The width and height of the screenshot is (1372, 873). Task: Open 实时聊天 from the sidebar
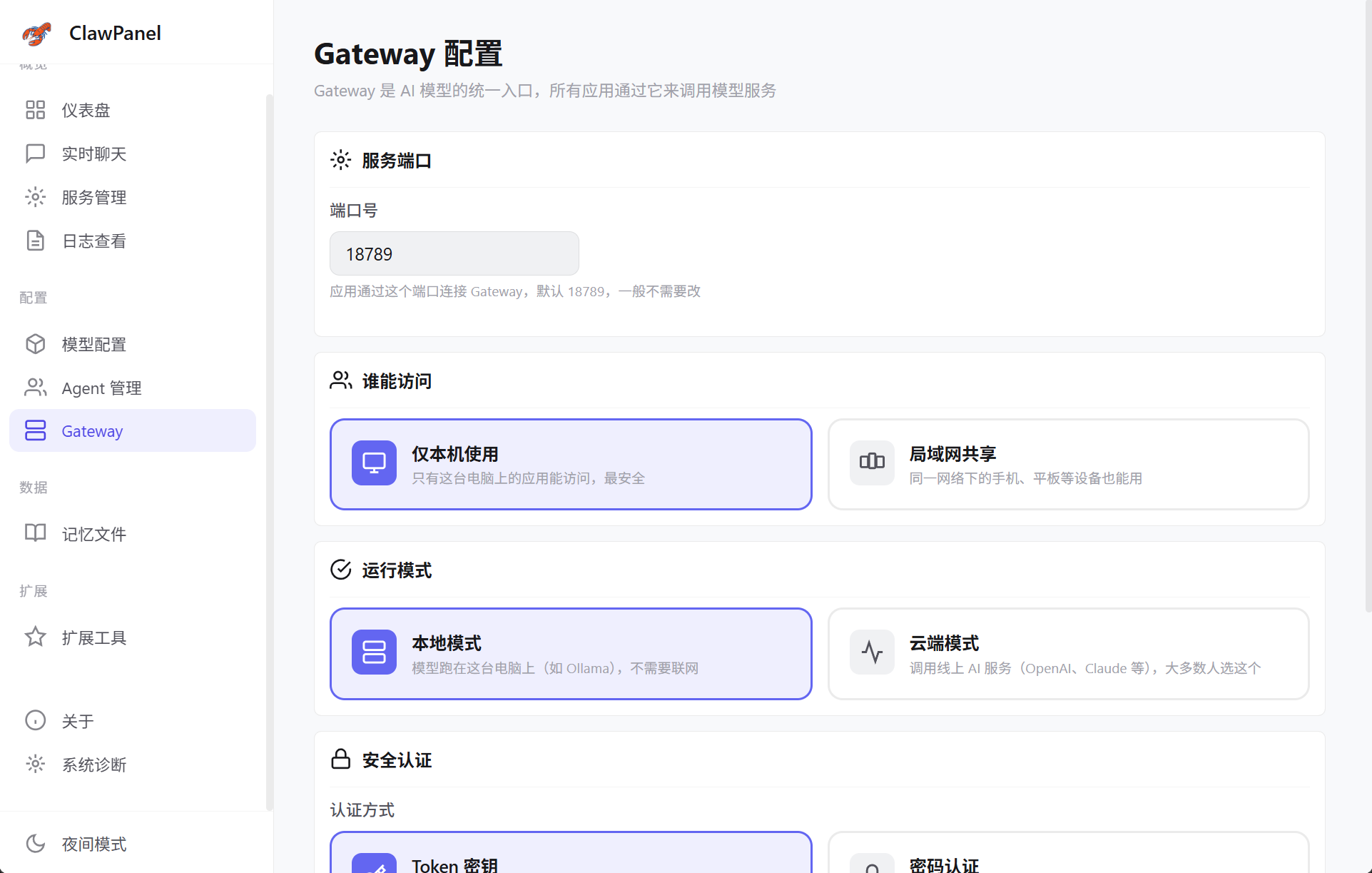93,153
